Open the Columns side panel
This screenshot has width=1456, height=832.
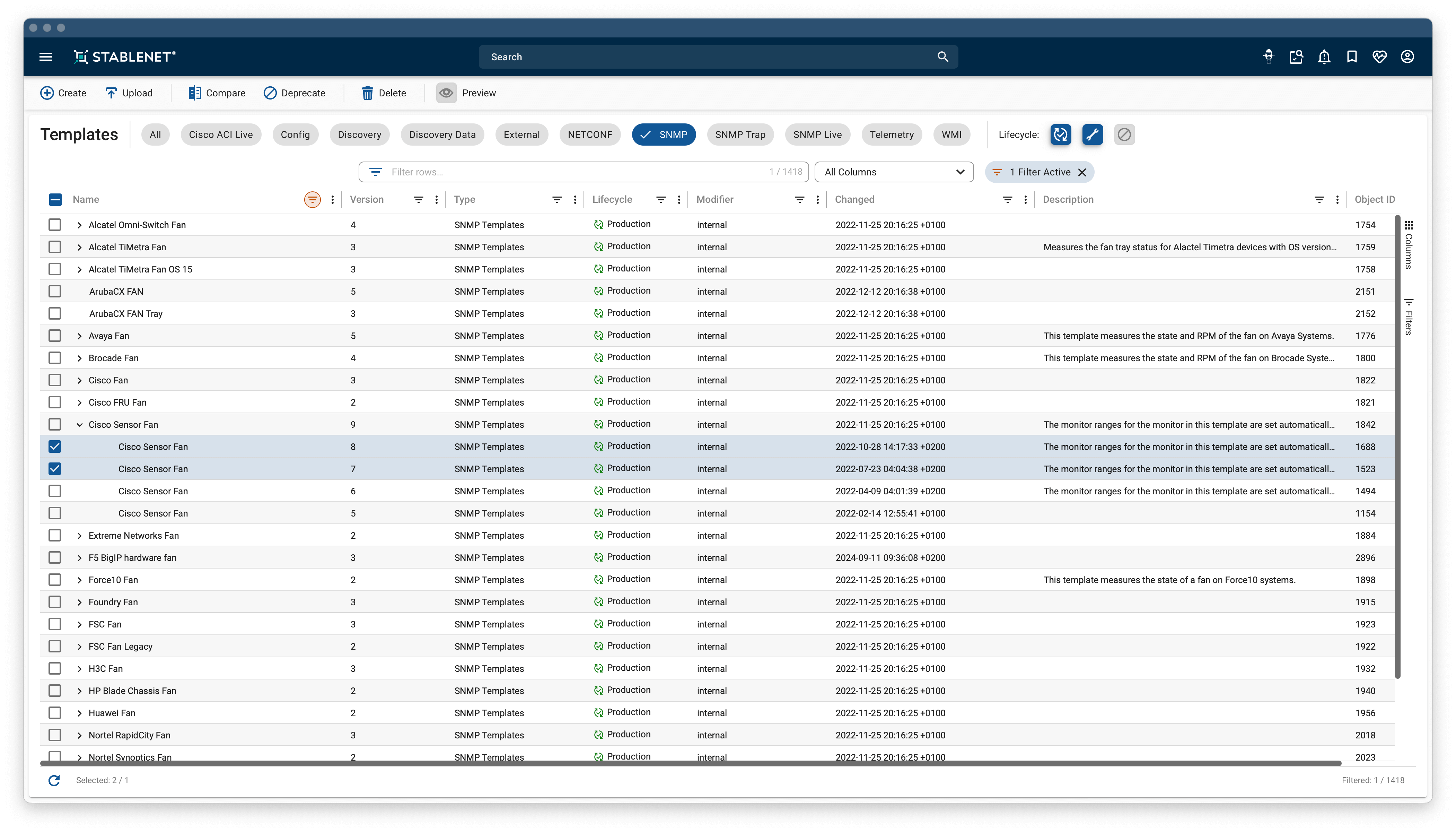(1409, 244)
